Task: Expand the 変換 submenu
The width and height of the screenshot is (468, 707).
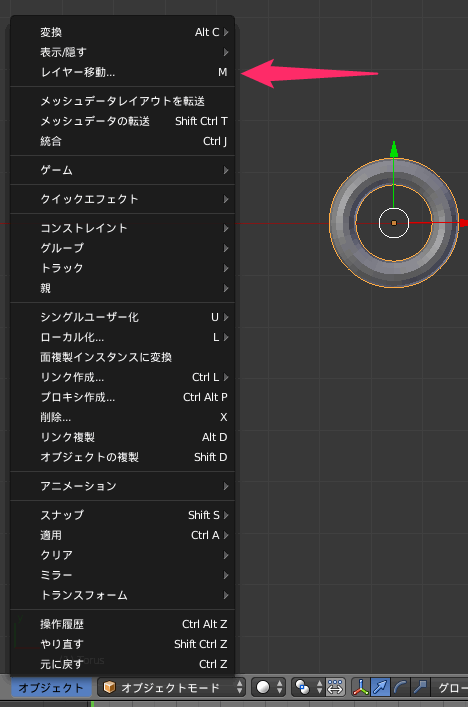Action: [123, 32]
